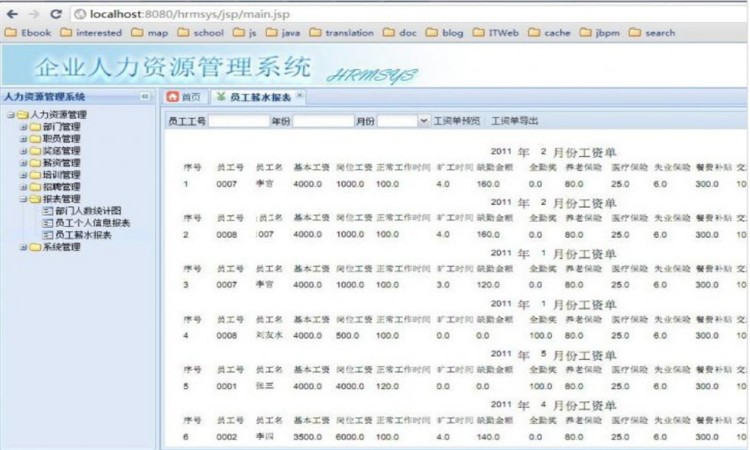This screenshot has width=750, height=450.
Task: Open the 月份 month dropdown
Action: [423, 121]
